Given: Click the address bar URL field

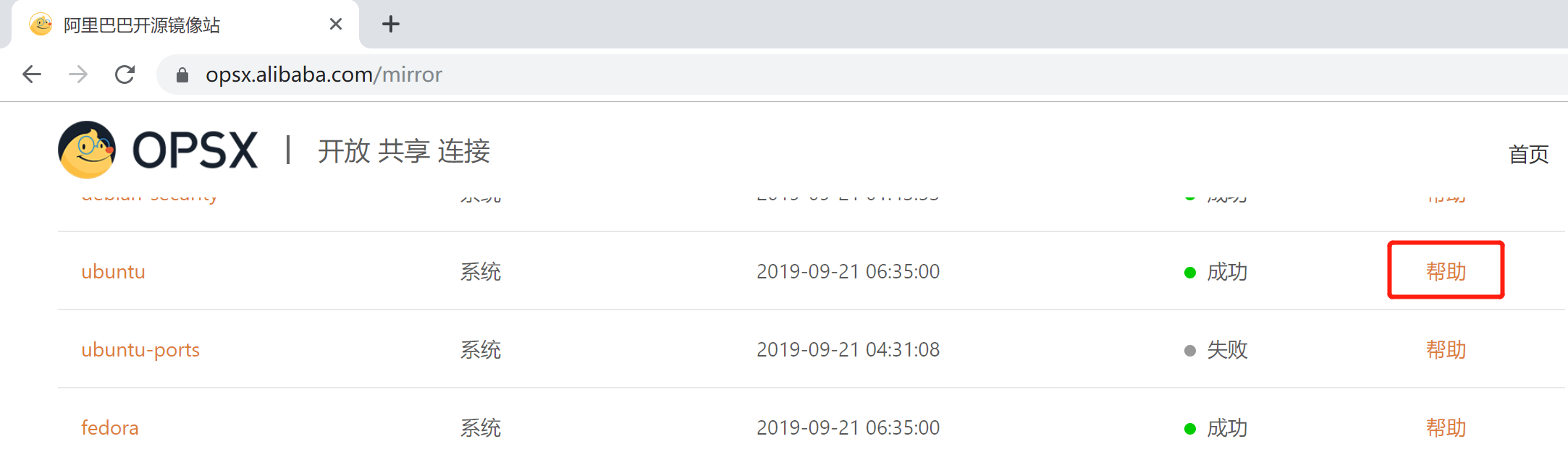Looking at the screenshot, I should pyautogui.click(x=579, y=74).
